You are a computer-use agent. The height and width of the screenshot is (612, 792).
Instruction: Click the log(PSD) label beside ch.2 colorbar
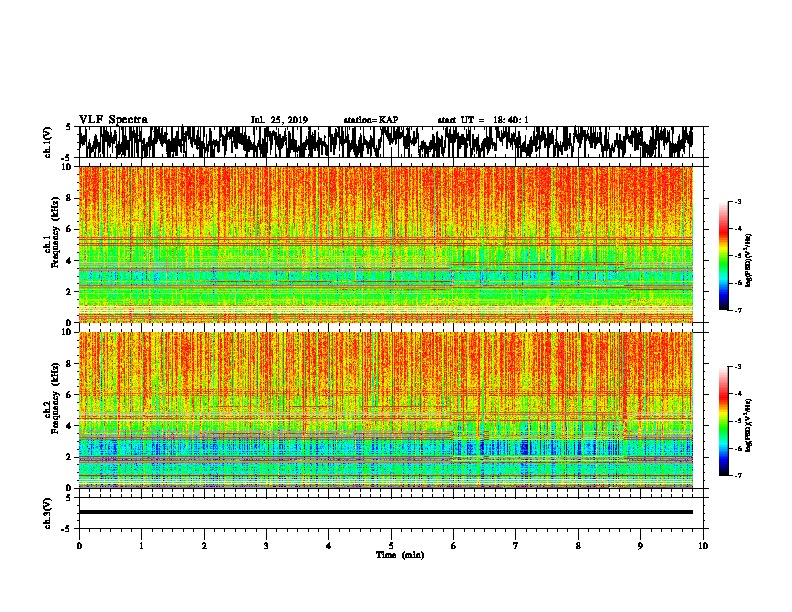(x=749, y=425)
